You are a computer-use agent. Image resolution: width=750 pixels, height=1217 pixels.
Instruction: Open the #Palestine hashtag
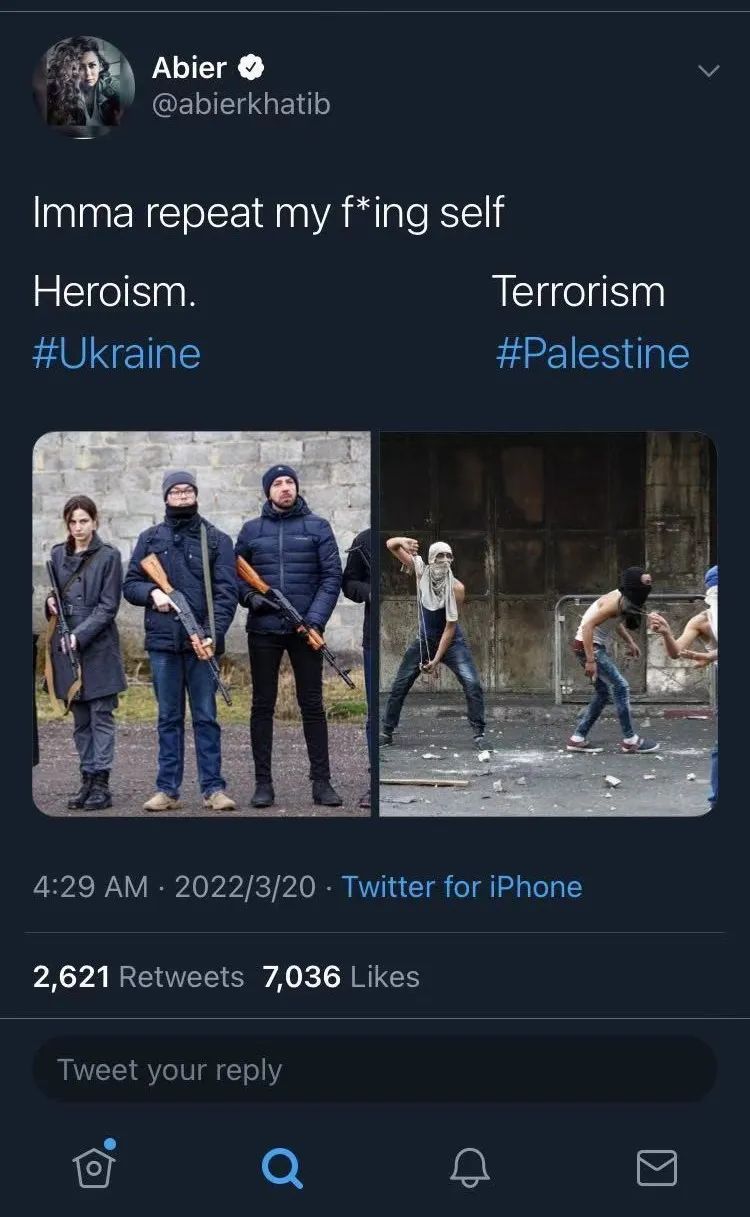click(x=592, y=354)
